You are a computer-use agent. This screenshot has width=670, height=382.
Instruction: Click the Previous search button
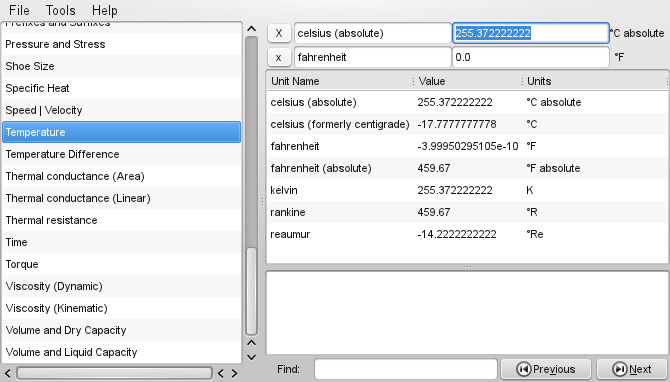click(546, 369)
